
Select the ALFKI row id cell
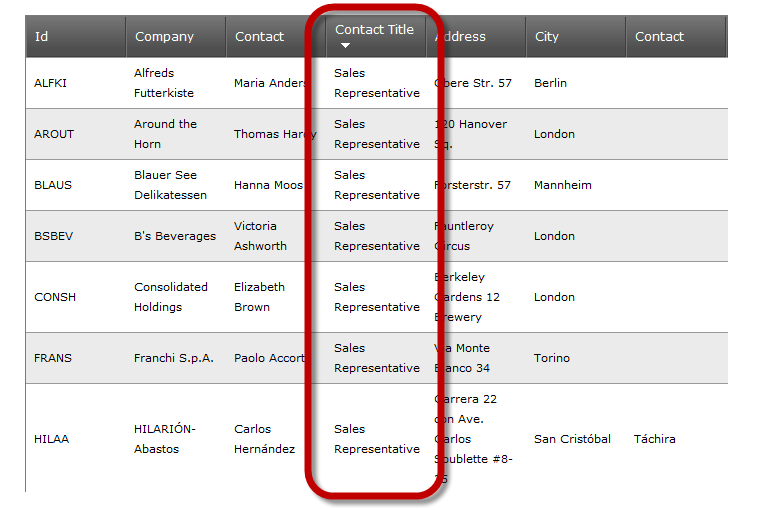50,83
